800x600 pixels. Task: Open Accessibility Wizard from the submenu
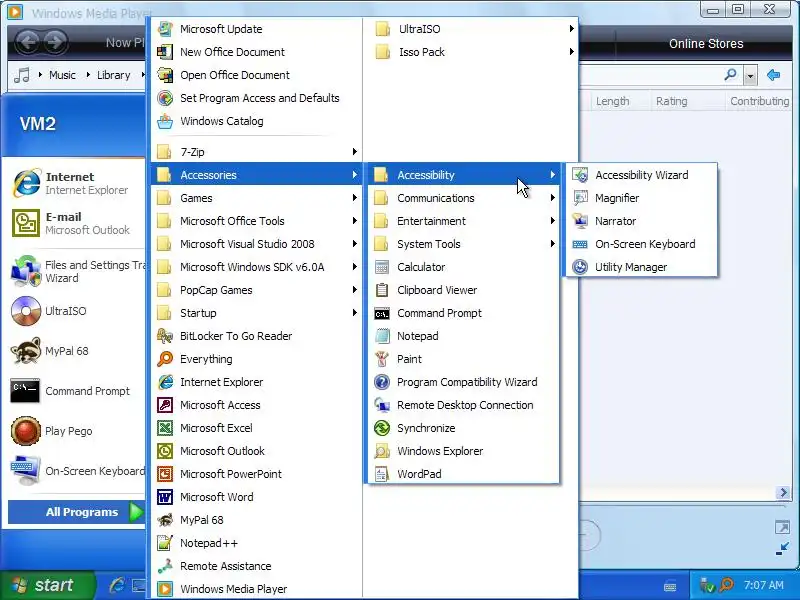[641, 175]
